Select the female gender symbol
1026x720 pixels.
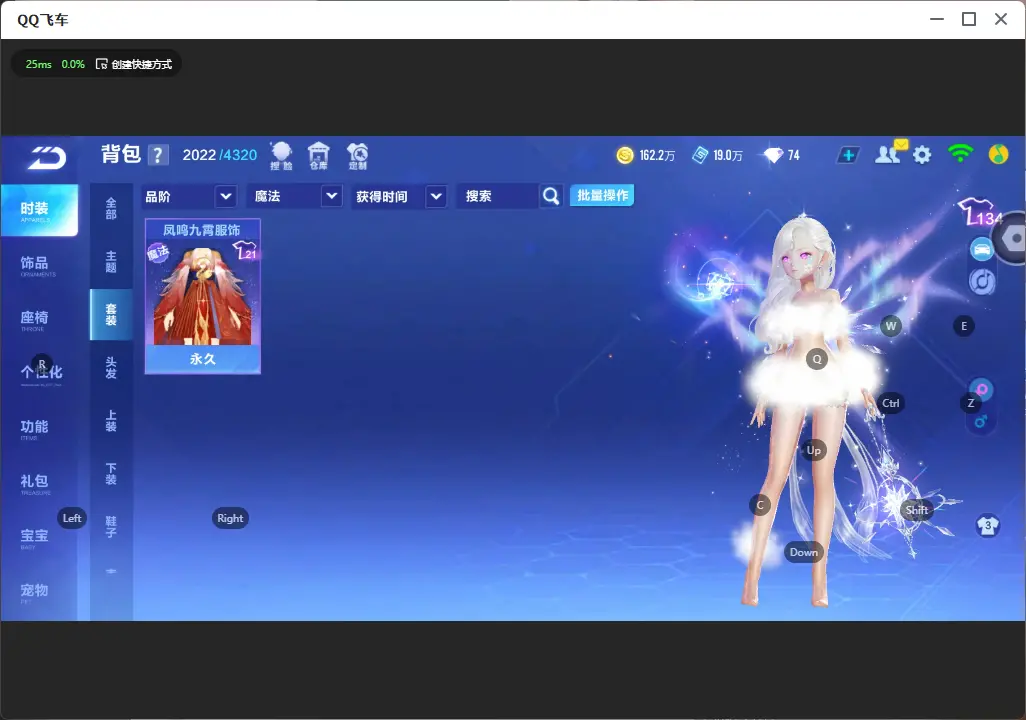[982, 389]
